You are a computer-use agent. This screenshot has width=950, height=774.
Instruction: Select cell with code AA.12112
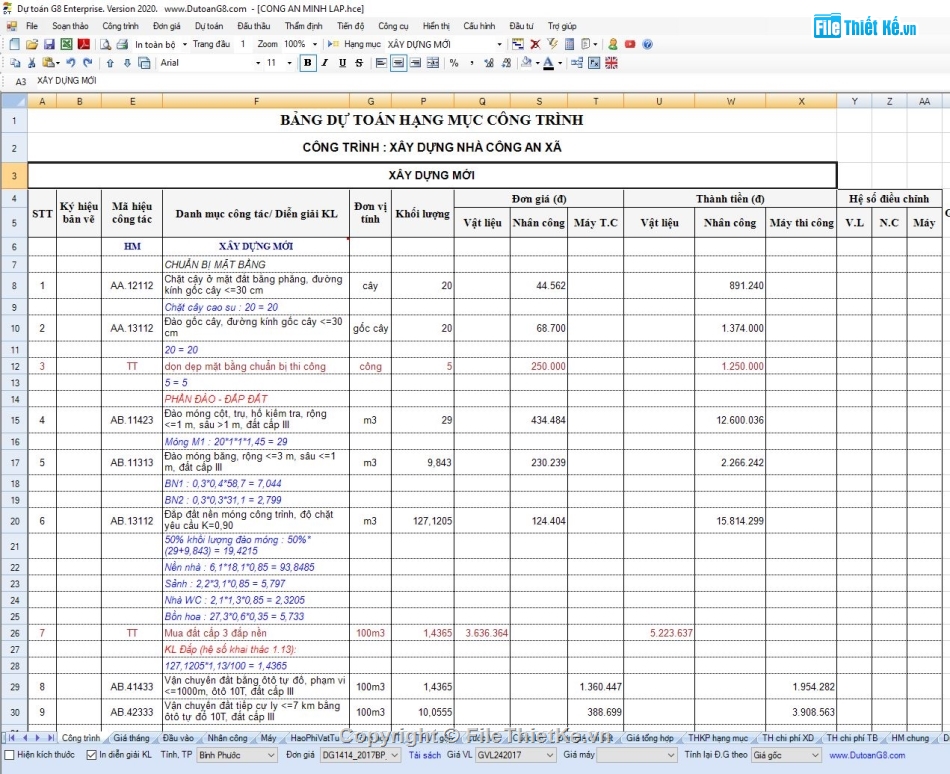pos(132,285)
